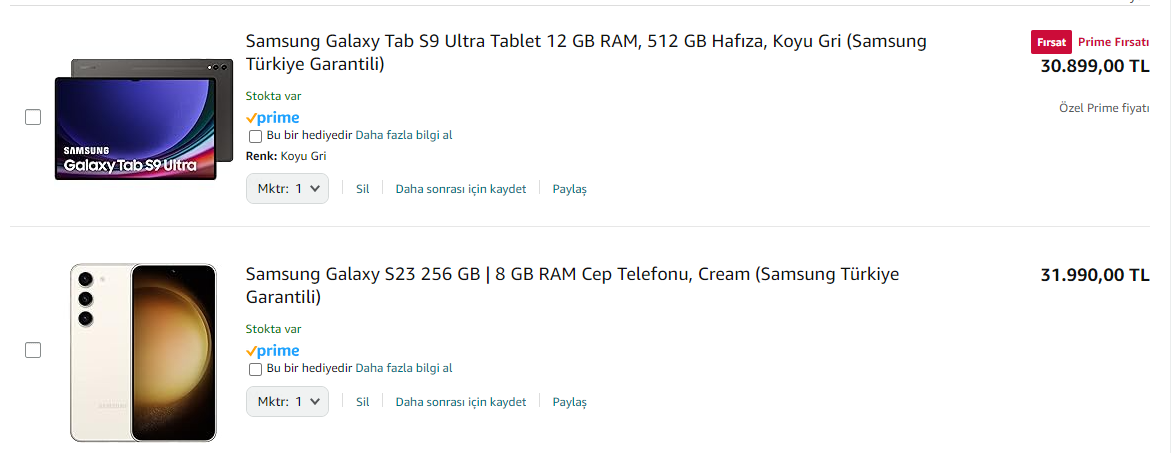Save the Galaxy Tab S9 Ultra for later
This screenshot has height=453, width=1171.
(x=460, y=189)
